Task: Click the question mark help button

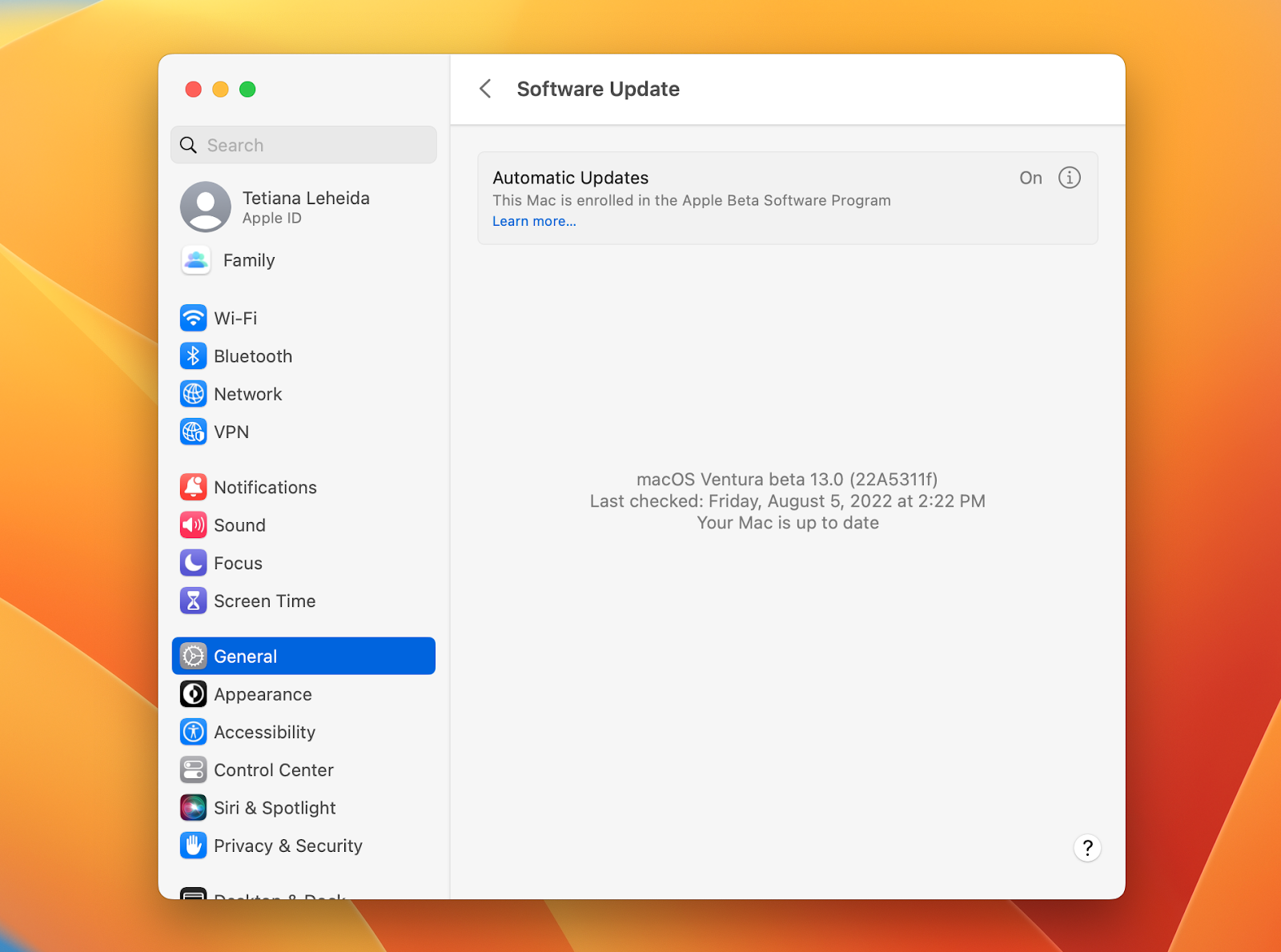Action: click(x=1087, y=848)
